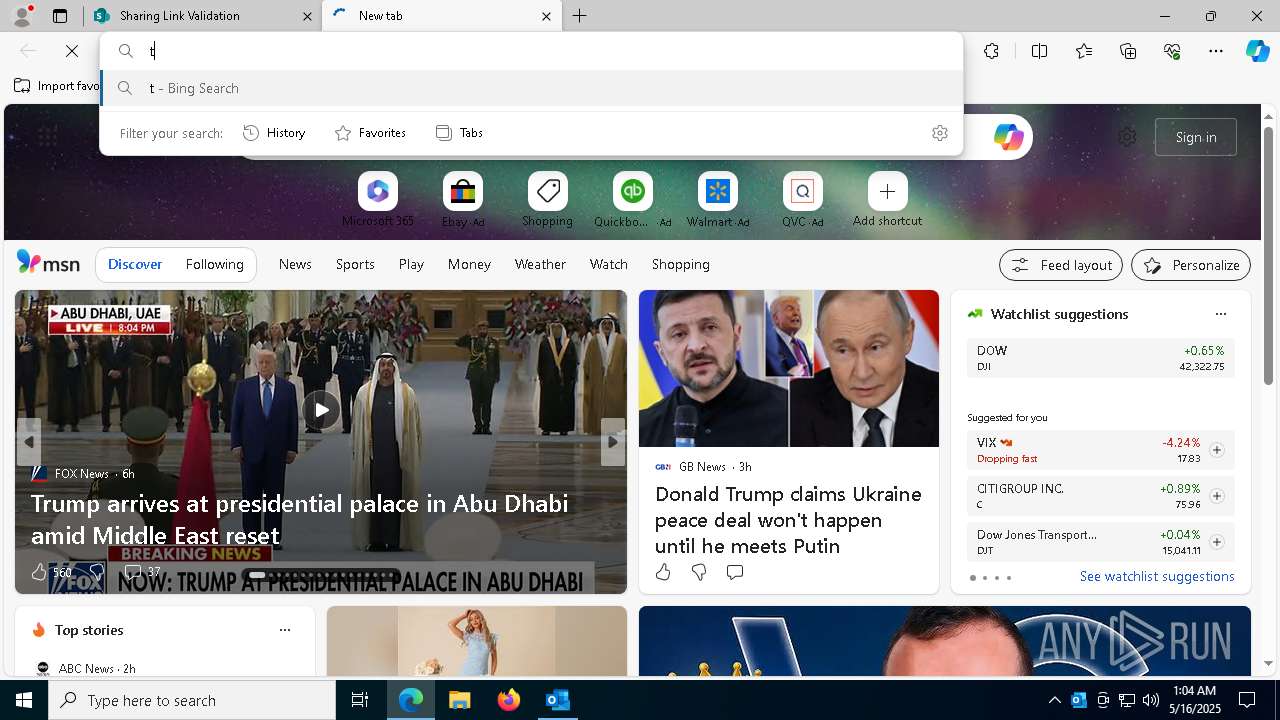Open the Feed layout options
Image resolution: width=1280 pixels, height=720 pixels.
(1061, 265)
